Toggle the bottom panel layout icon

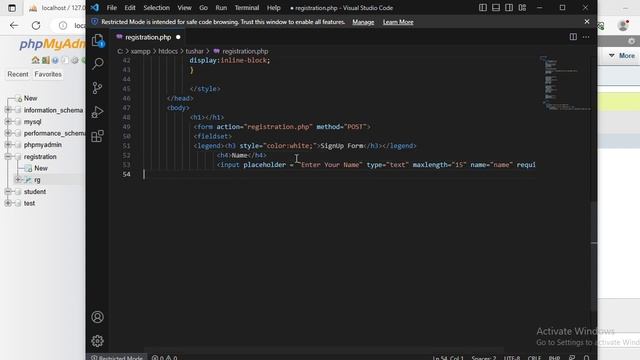[x=496, y=8]
